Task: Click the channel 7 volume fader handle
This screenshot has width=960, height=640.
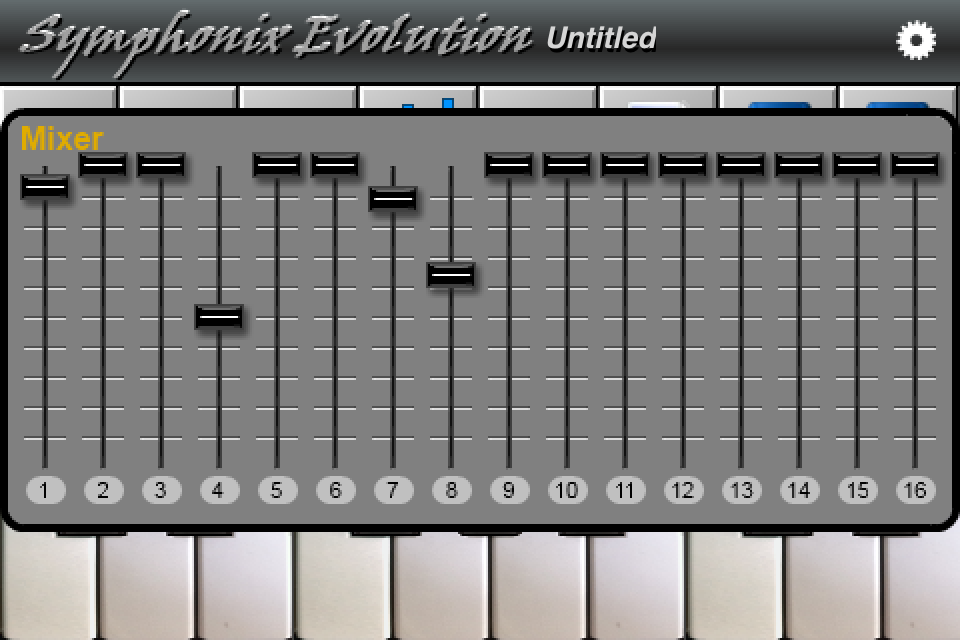Action: pyautogui.click(x=393, y=199)
